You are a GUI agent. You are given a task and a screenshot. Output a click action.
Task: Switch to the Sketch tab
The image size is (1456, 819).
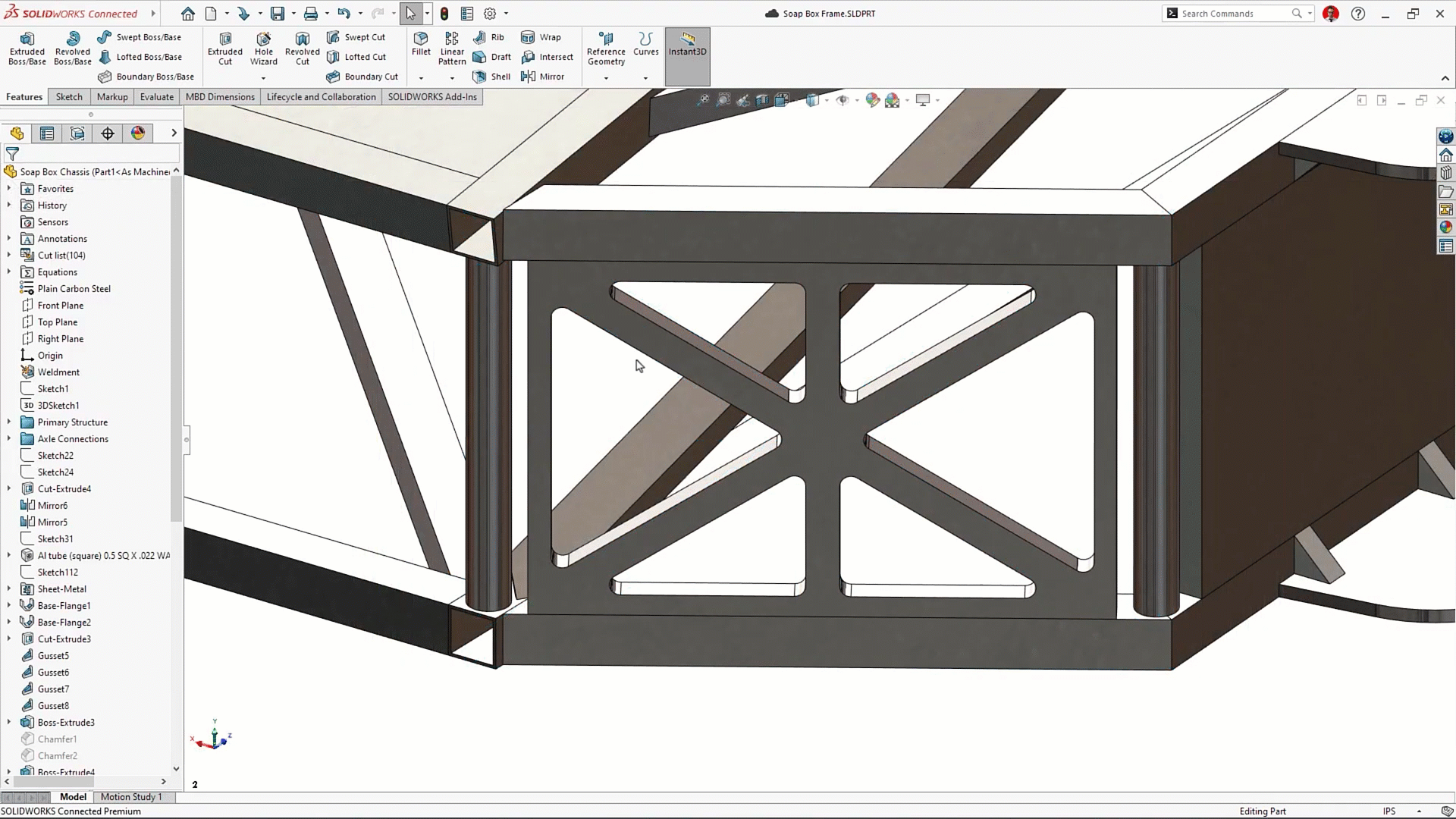click(69, 97)
